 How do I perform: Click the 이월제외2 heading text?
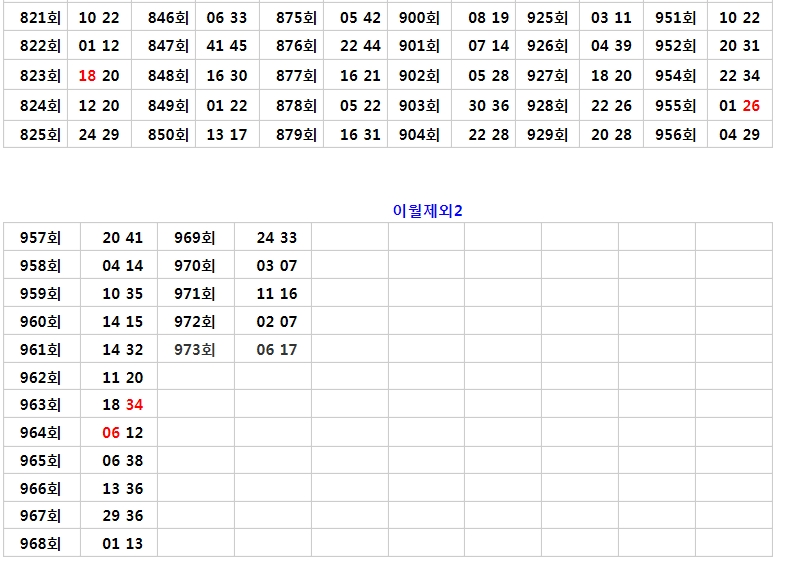(428, 209)
